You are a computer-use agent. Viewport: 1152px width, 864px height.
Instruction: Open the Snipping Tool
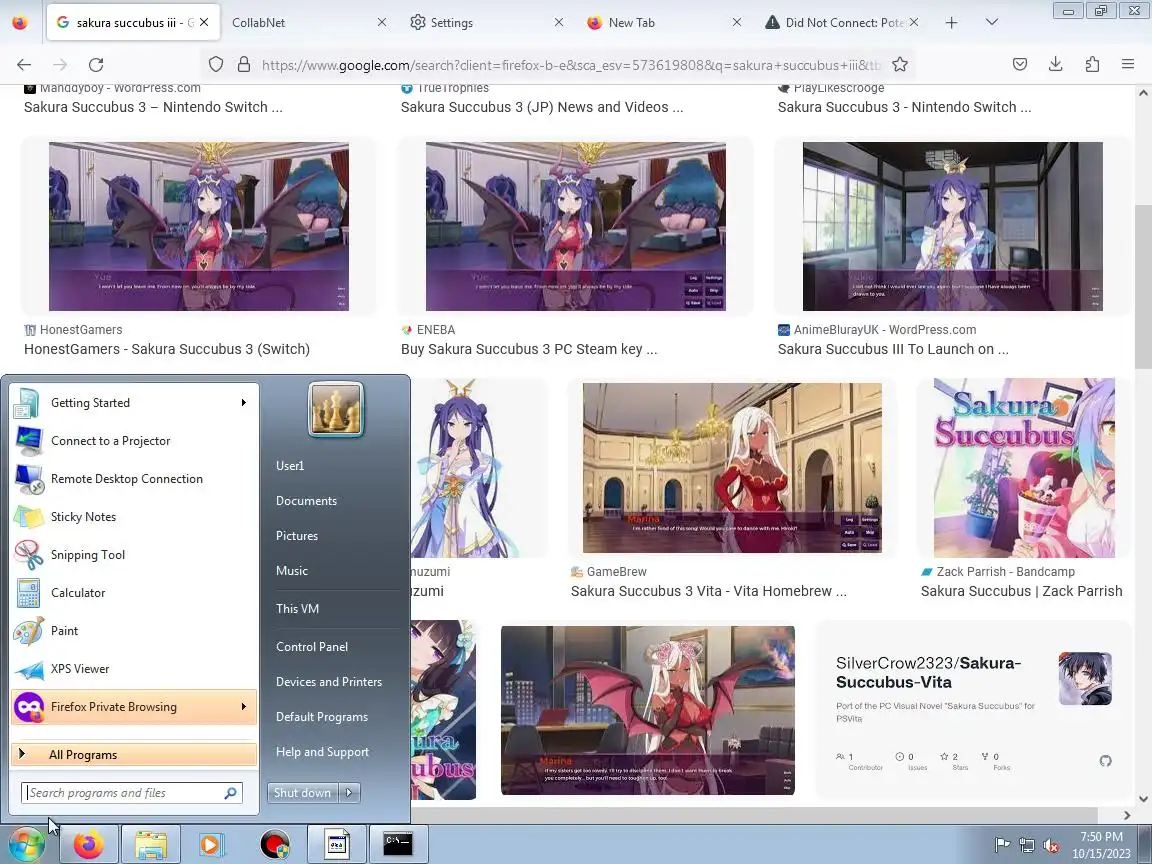[x=134, y=555]
